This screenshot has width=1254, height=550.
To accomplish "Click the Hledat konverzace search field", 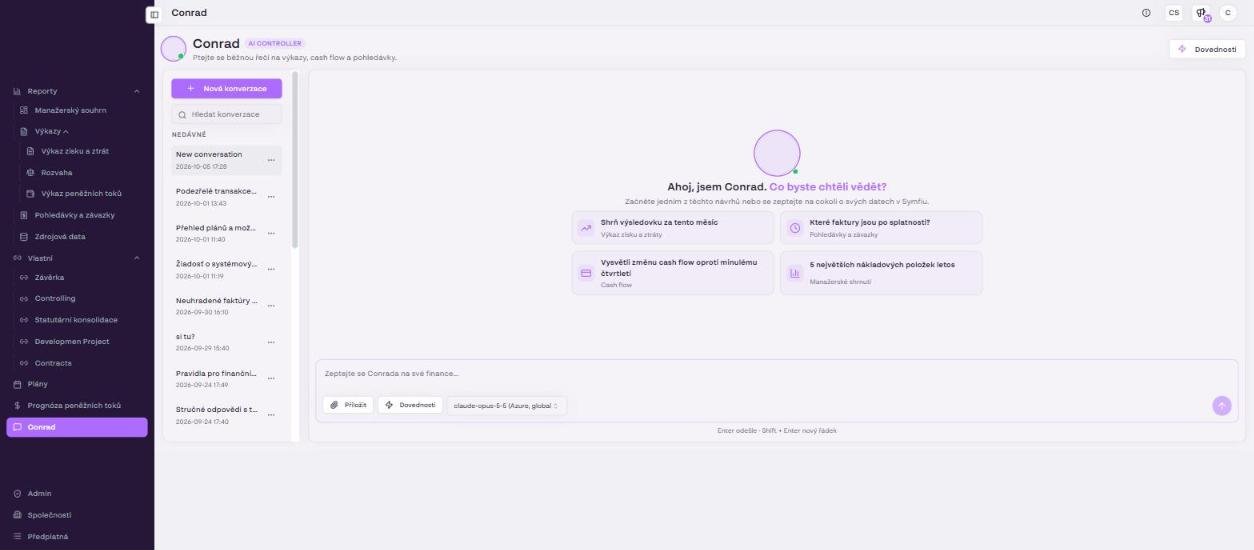I will 226,114.
